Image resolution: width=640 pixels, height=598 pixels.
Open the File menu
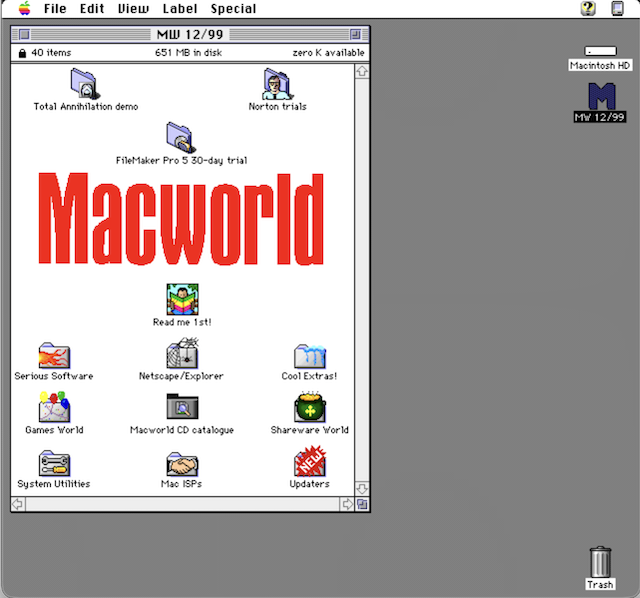coord(55,9)
